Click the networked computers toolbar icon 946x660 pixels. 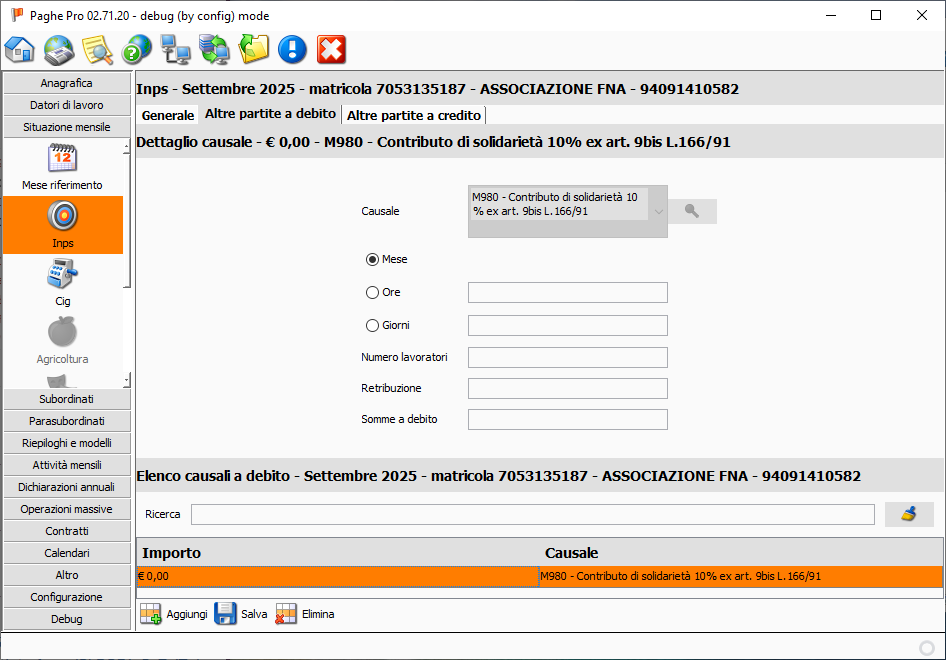coord(175,49)
